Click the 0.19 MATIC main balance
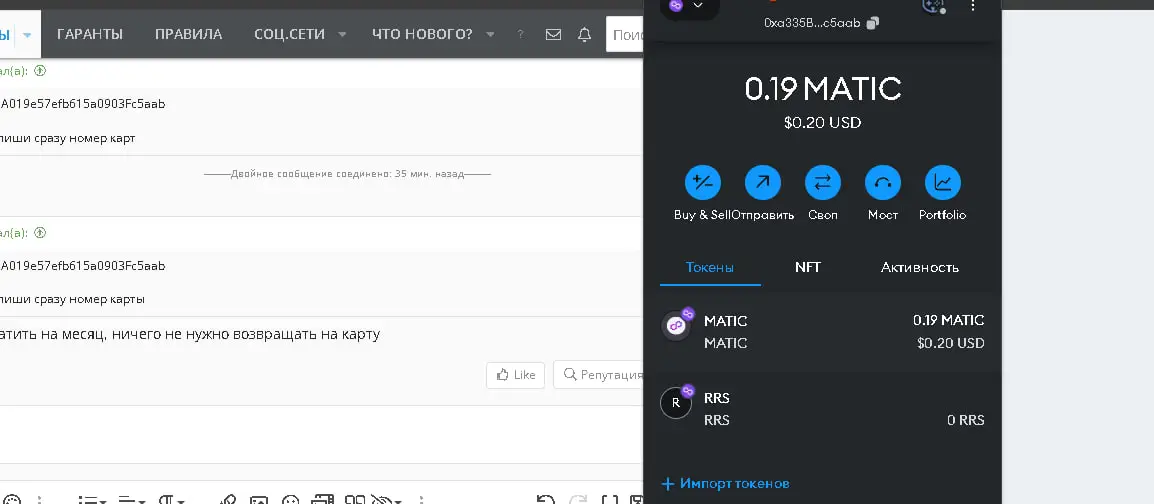The height and width of the screenshot is (504, 1154). click(x=822, y=89)
